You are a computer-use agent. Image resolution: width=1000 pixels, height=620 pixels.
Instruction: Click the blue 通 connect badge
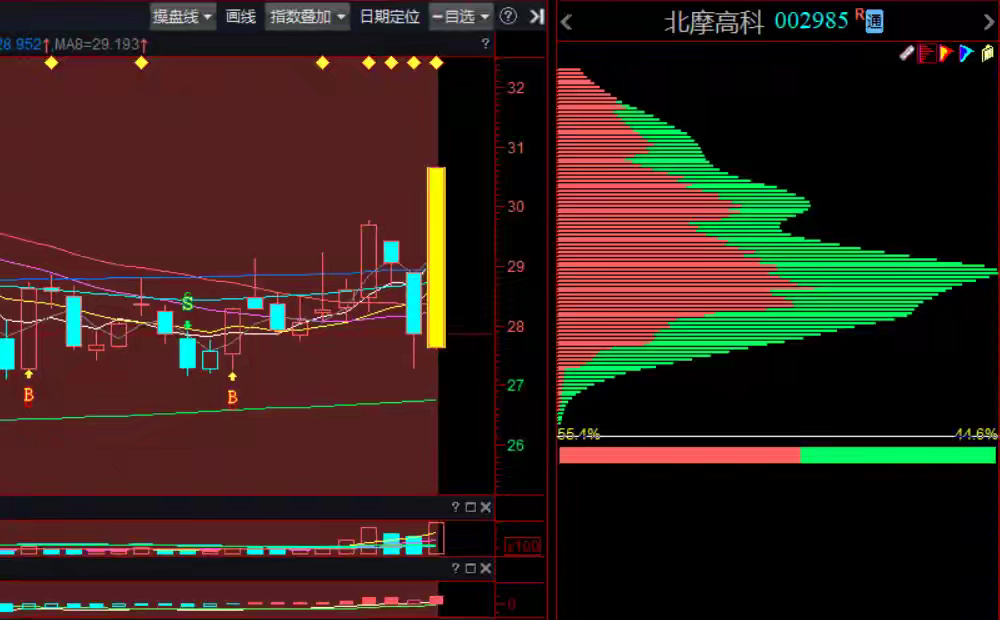coord(874,22)
